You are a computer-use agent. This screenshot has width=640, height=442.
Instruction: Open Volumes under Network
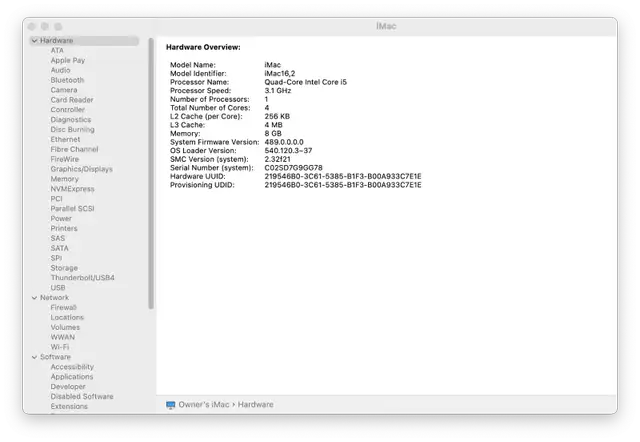pos(65,327)
